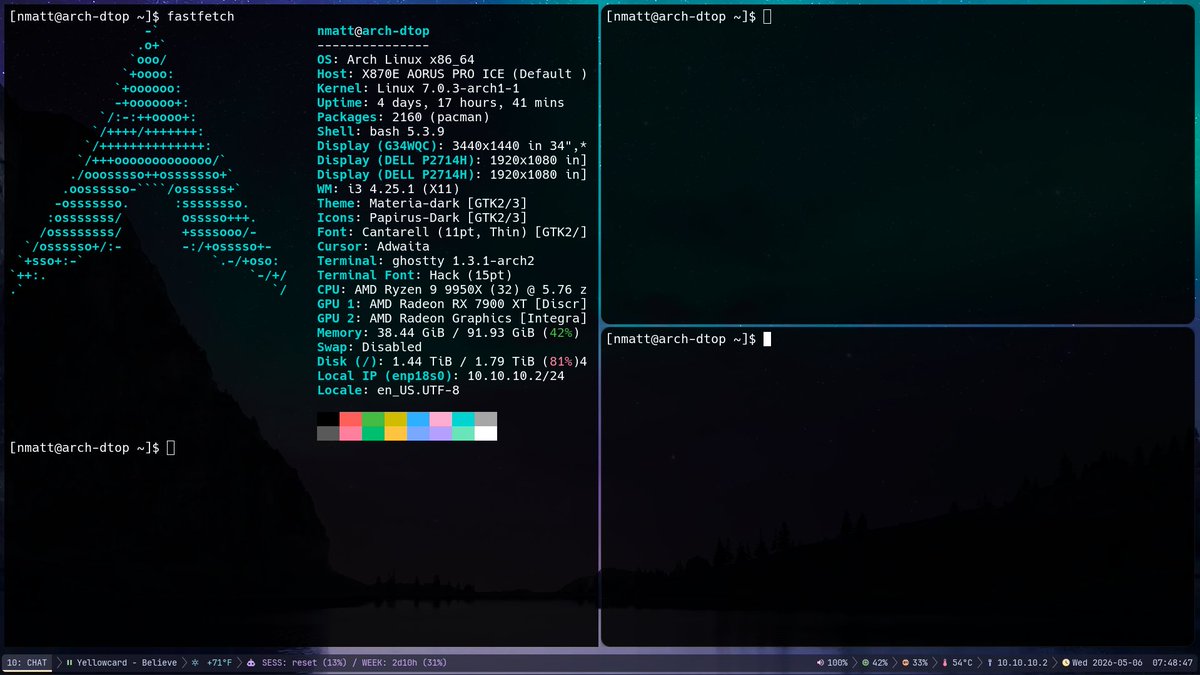
Task: Click the volume speaker icon in status bar
Action: pos(821,663)
